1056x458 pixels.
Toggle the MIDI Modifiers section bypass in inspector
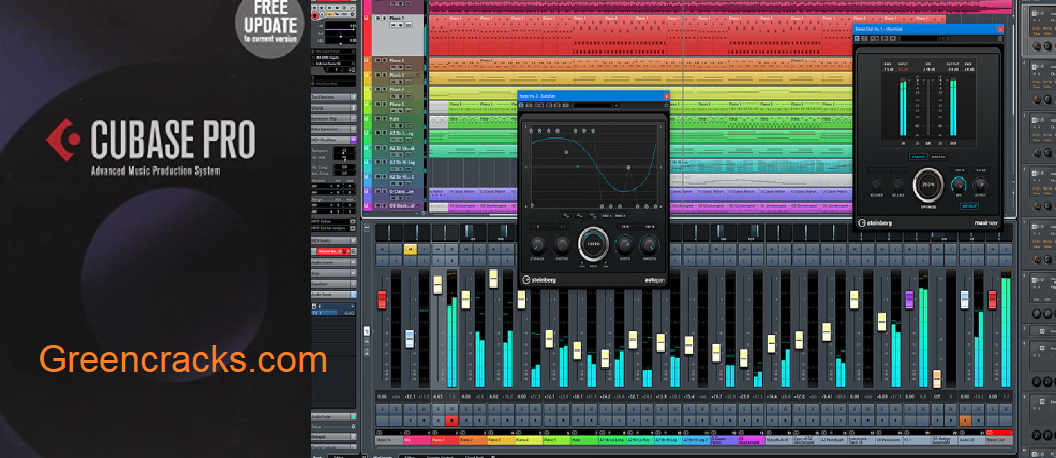pos(352,139)
